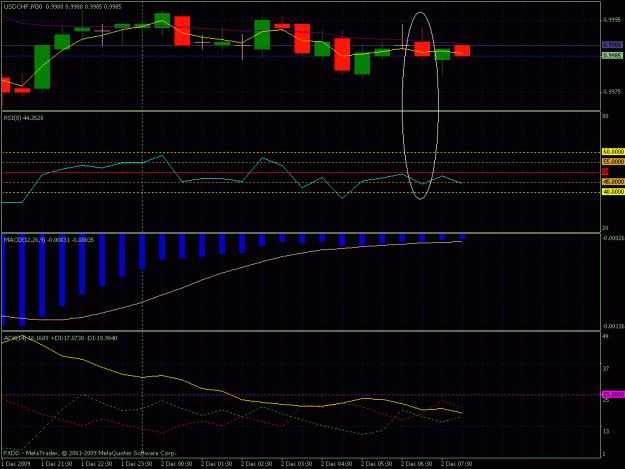This screenshot has width=625, height=469.
Task: Click the 13 value on ADX scale
Action: pos(605,432)
